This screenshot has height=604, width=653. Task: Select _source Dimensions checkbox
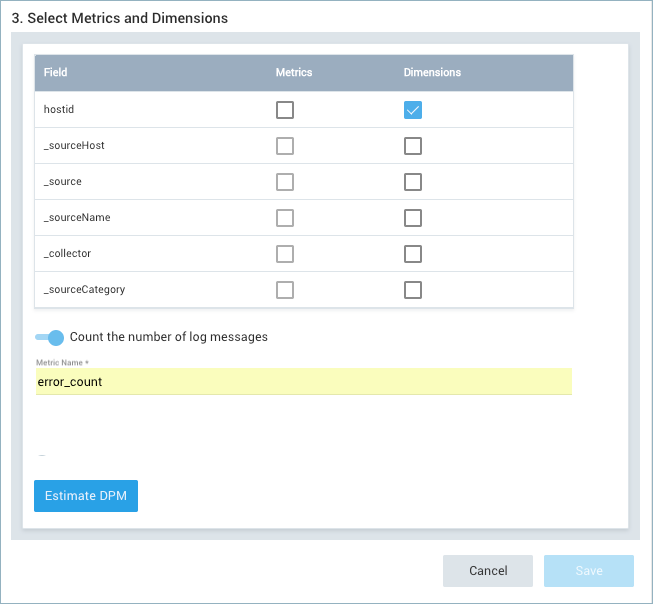[413, 182]
